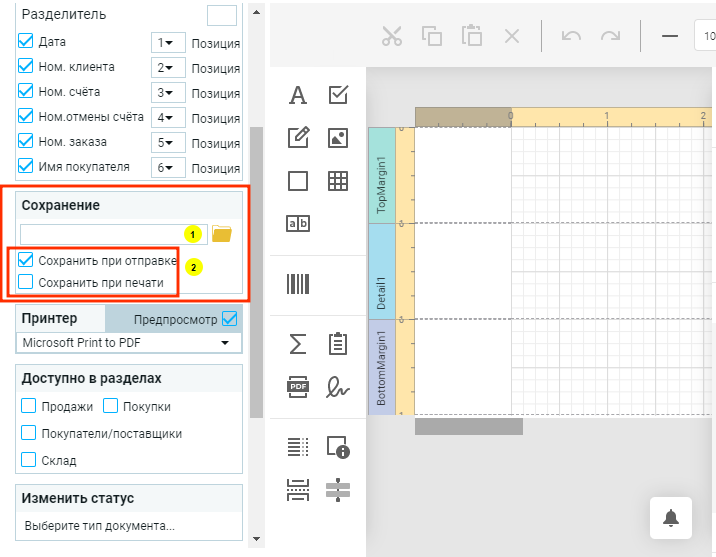This screenshot has width=716, height=557.
Task: Select the Detail1 band tab
Action: coord(381,271)
